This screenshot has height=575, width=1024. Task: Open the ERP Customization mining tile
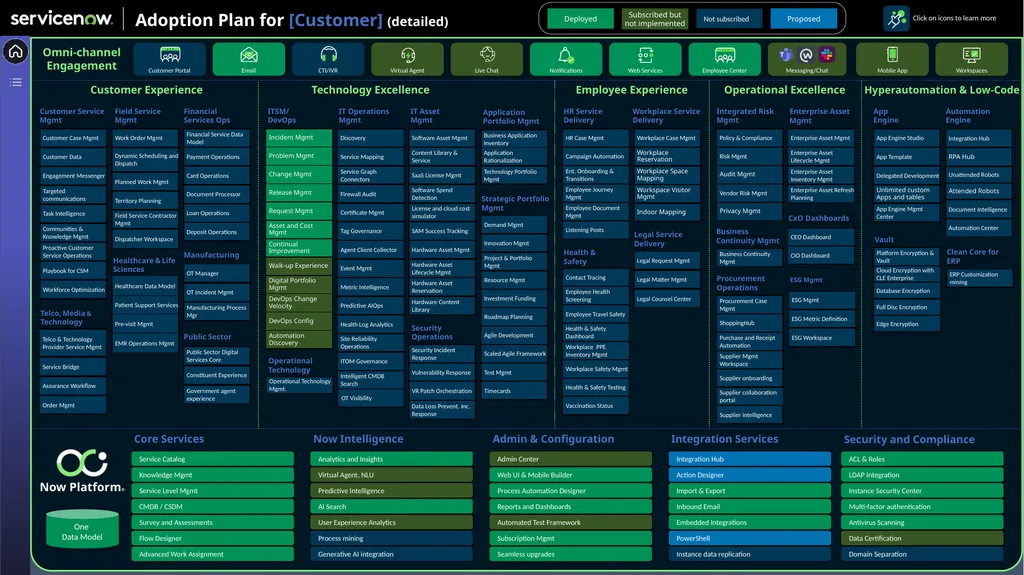979,278
